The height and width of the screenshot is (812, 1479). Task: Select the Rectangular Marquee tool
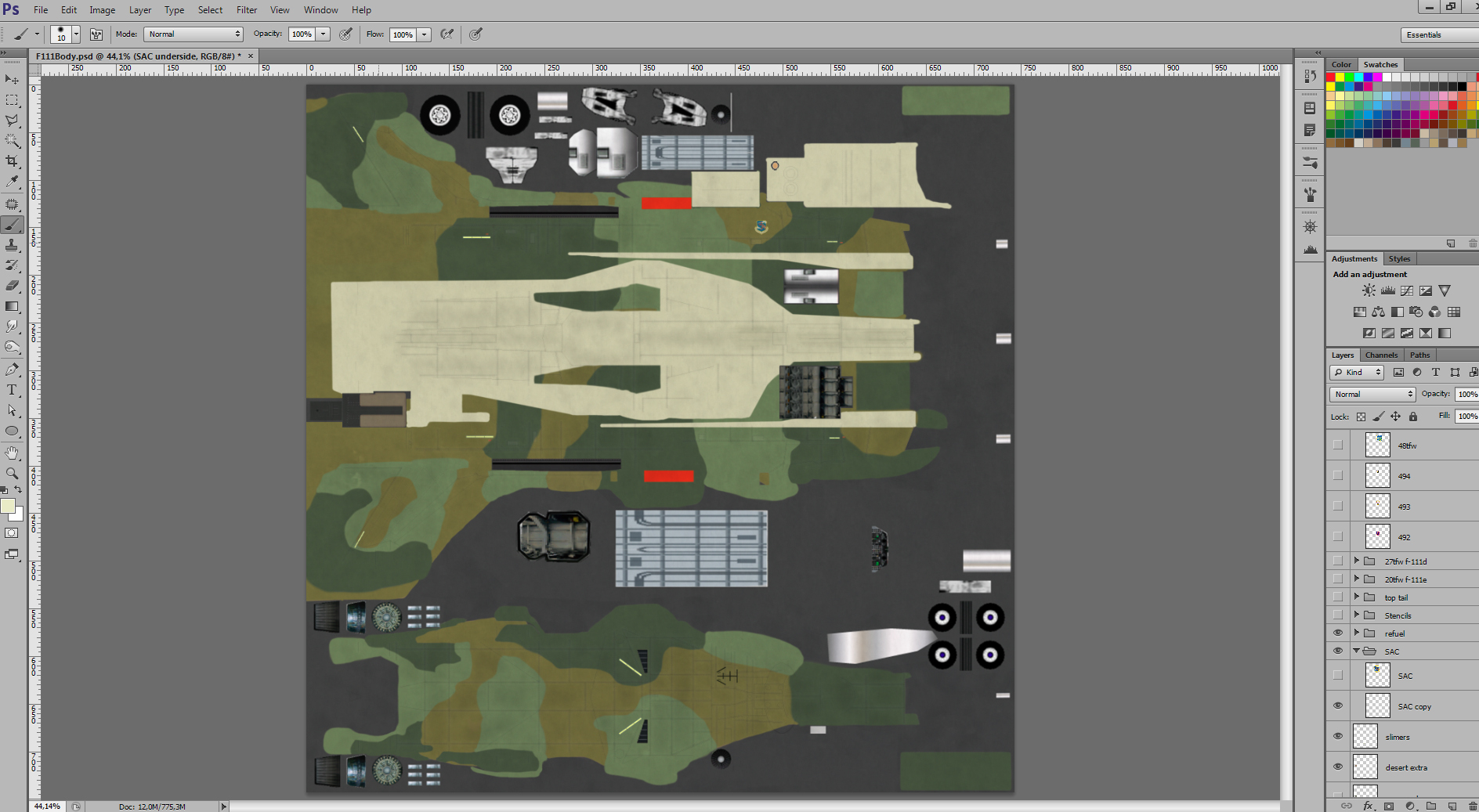point(12,100)
